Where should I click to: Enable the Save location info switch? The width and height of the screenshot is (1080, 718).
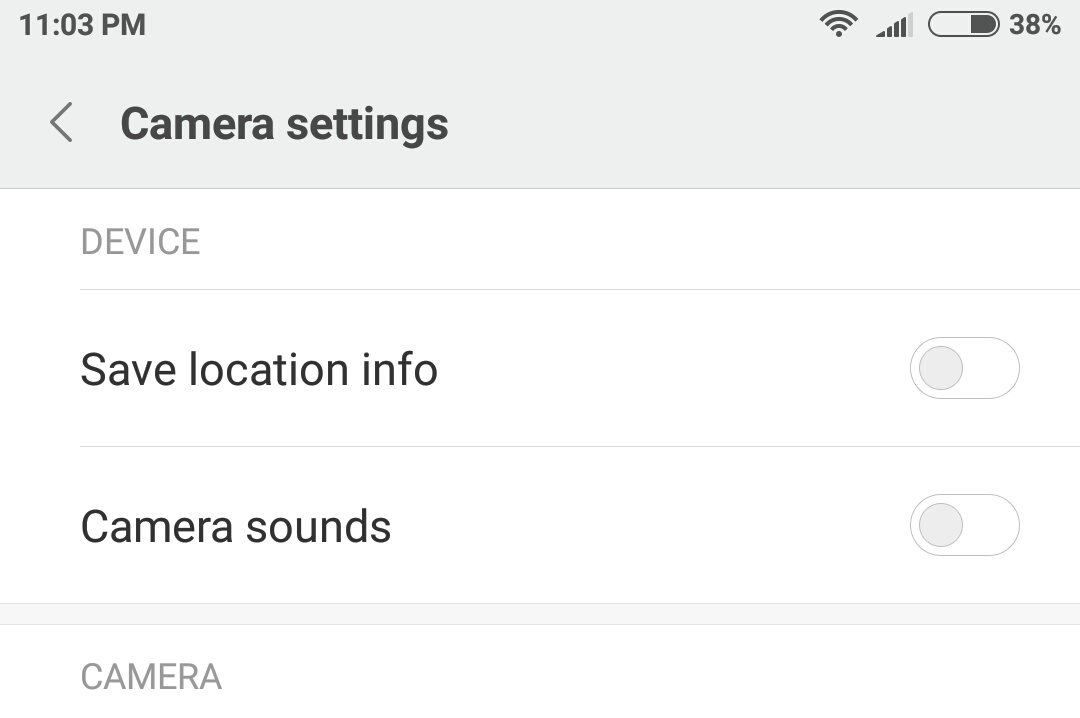[964, 369]
